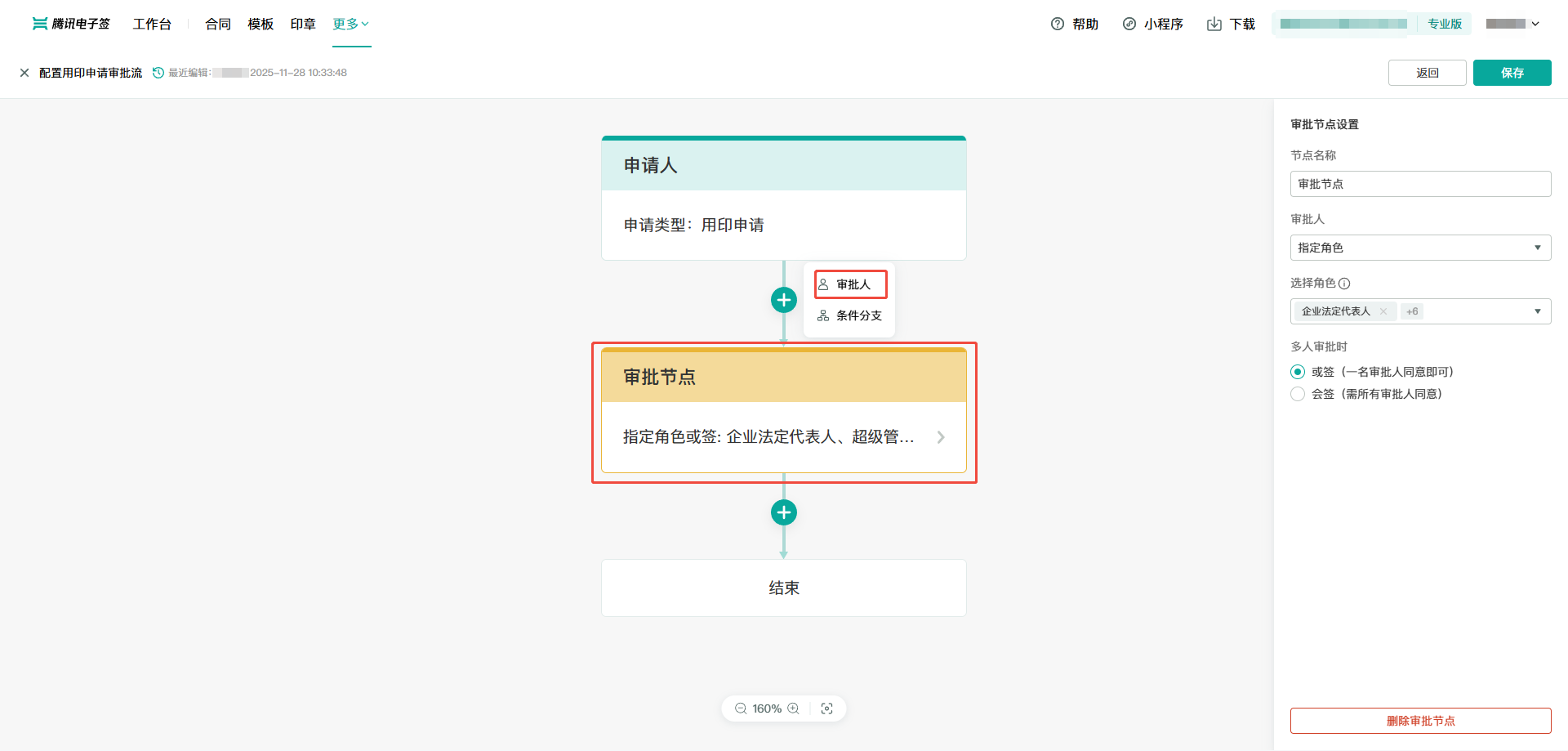1568x751 pixels.
Task: Open the 帮助 help icon
Action: [1058, 24]
